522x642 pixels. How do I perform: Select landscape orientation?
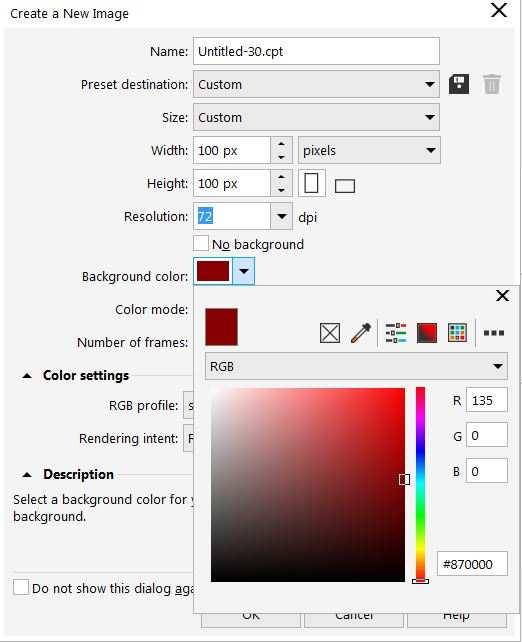[345, 186]
